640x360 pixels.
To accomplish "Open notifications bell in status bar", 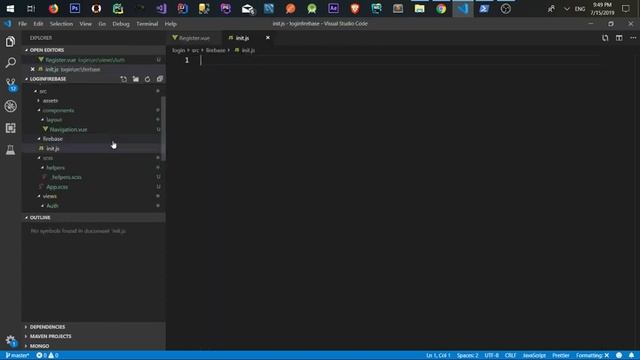I will [631, 356].
